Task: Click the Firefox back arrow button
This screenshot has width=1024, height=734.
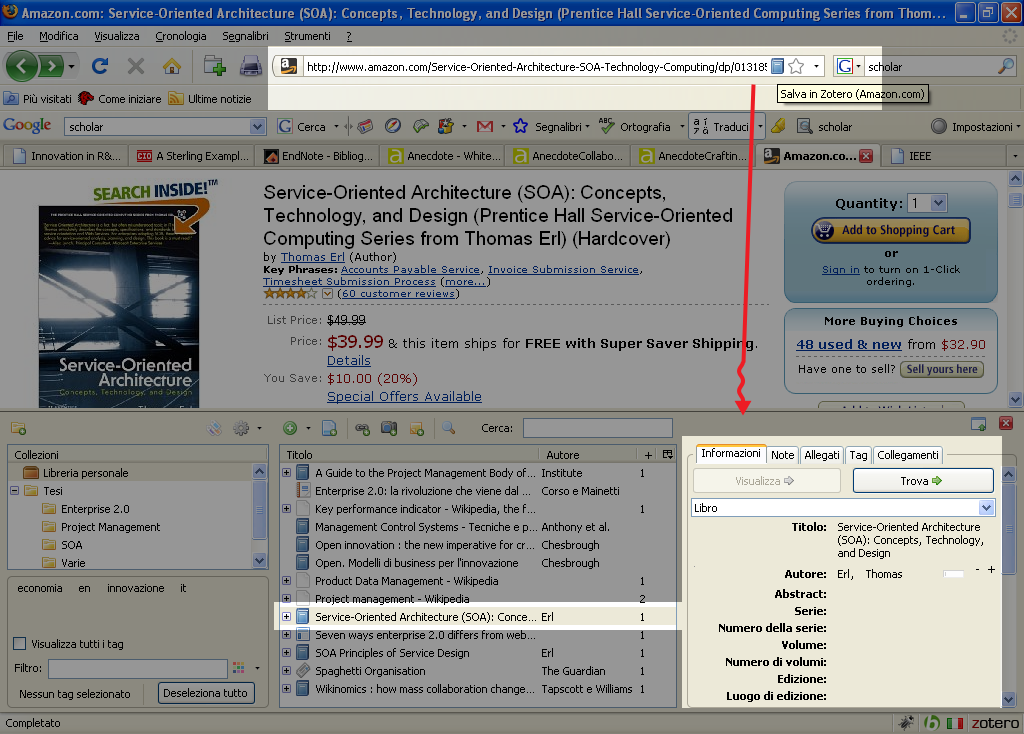Action: coord(22,66)
